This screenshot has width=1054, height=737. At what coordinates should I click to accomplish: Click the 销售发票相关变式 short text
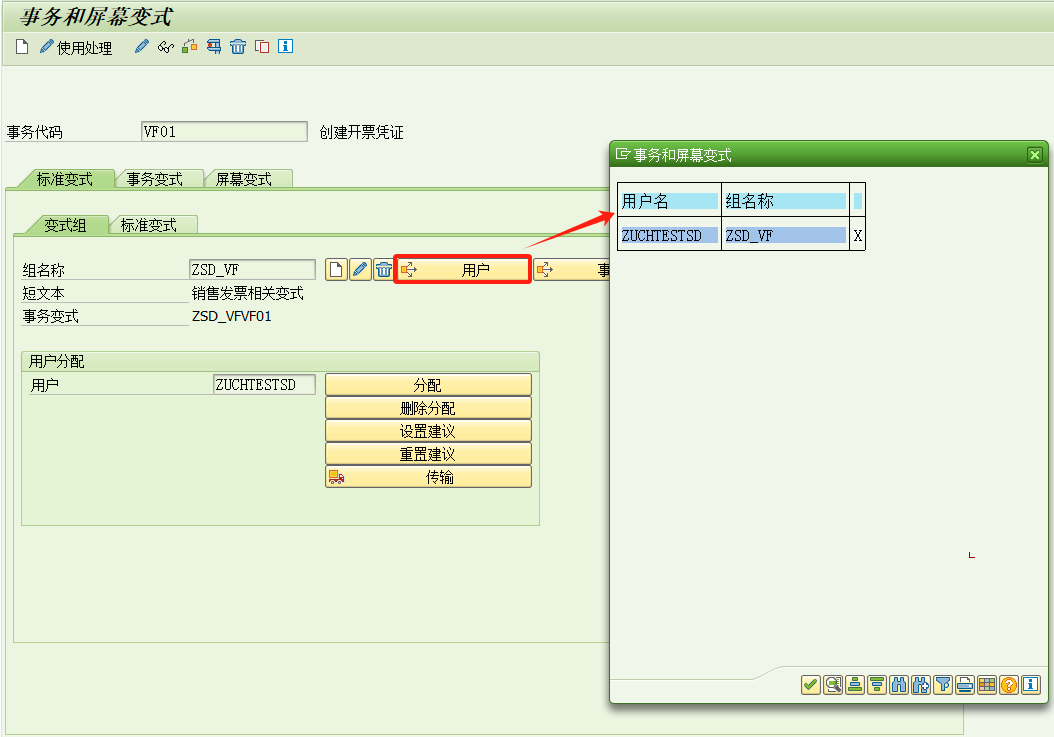click(x=247, y=293)
